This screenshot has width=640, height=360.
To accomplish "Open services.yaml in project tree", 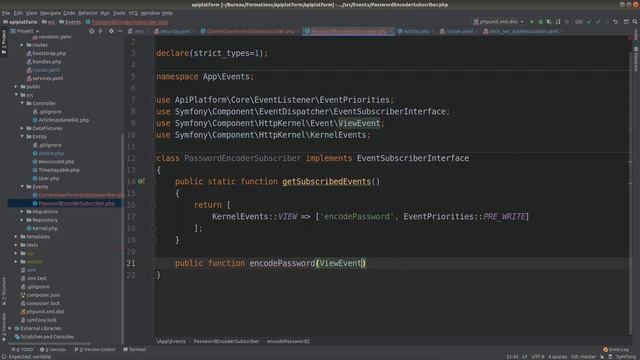I will pyautogui.click(x=47, y=78).
